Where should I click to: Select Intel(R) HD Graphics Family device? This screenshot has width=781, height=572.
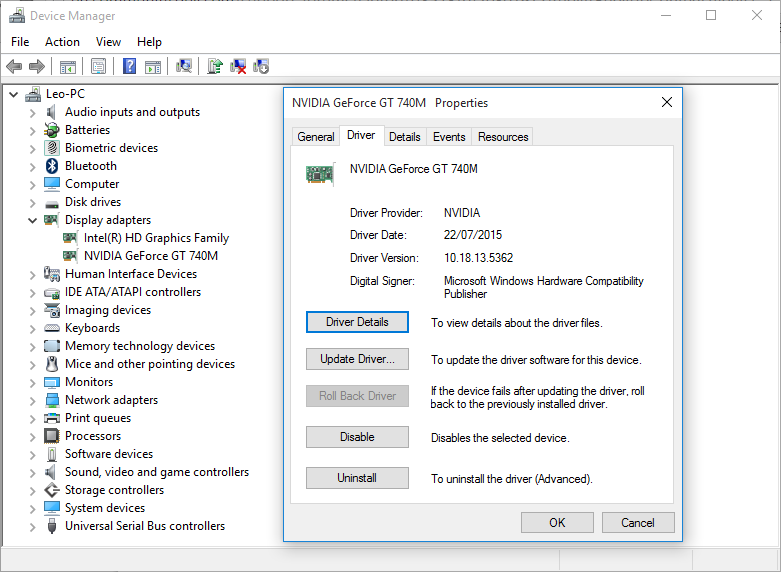click(156, 238)
